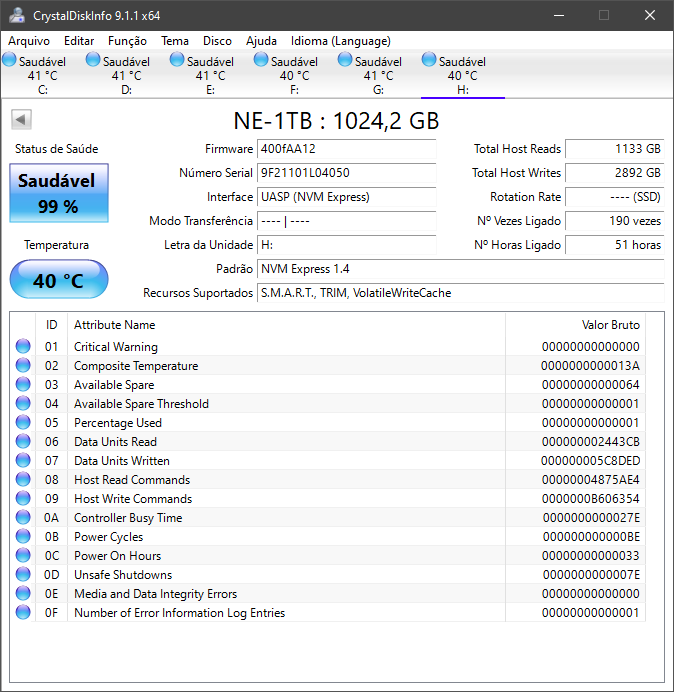The width and height of the screenshot is (674, 692).
Task: Click the Firmware field 400fAA12
Action: (346, 149)
